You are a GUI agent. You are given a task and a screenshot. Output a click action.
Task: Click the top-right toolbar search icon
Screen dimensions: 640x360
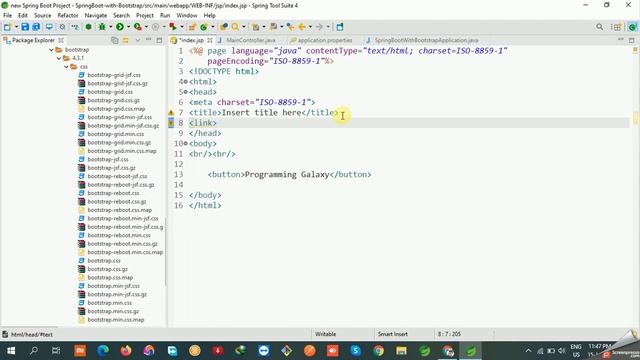pyautogui.click(x=599, y=27)
